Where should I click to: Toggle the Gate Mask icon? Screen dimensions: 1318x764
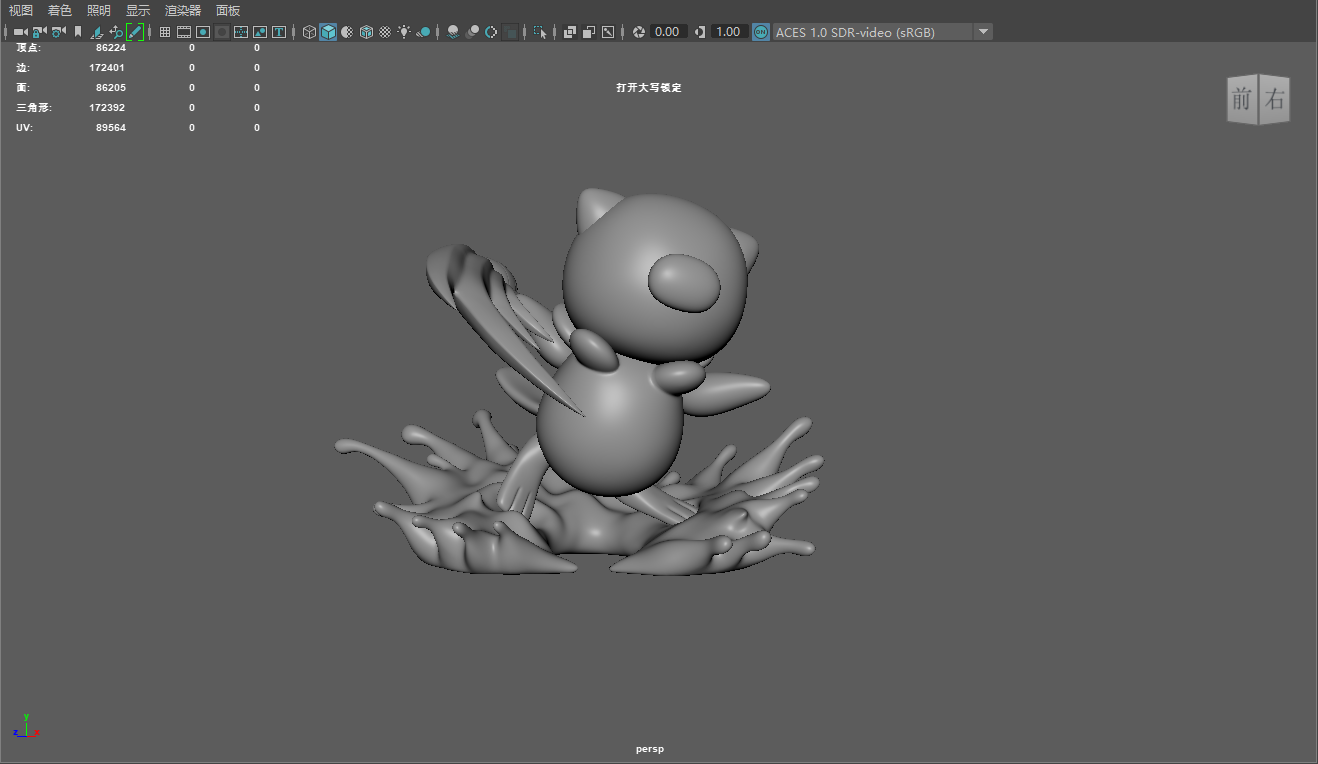(222, 32)
